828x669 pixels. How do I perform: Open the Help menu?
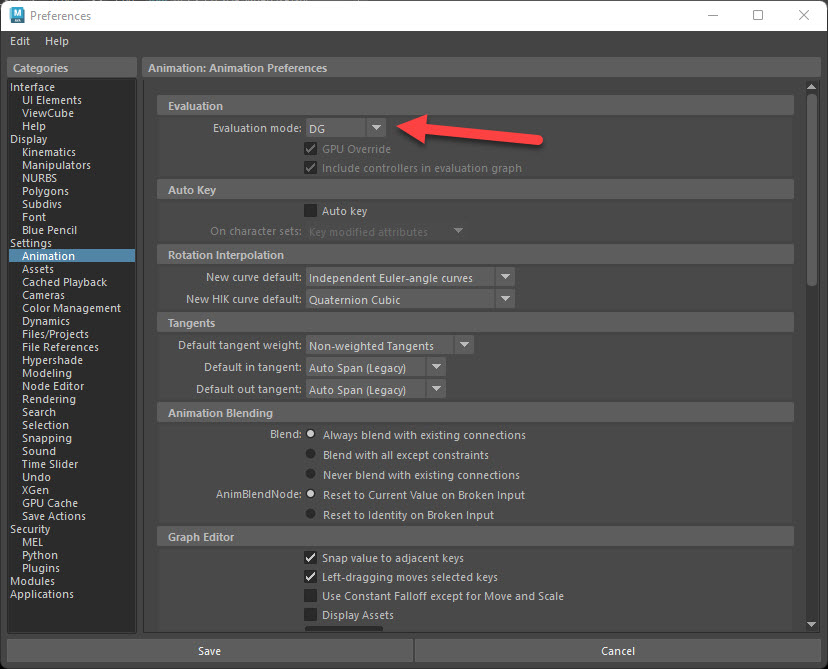(x=56, y=41)
